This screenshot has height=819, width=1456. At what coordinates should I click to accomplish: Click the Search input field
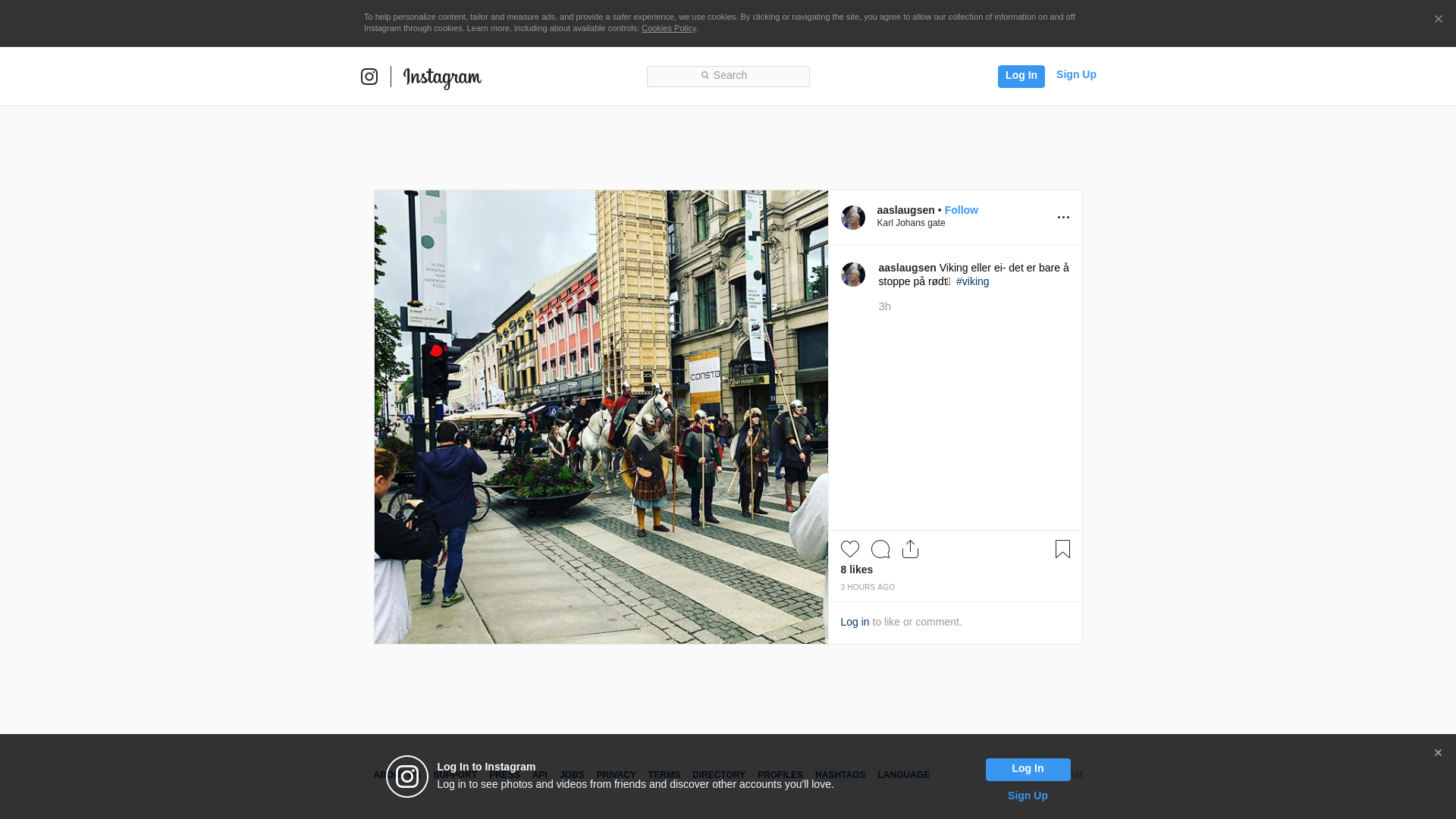tap(728, 76)
